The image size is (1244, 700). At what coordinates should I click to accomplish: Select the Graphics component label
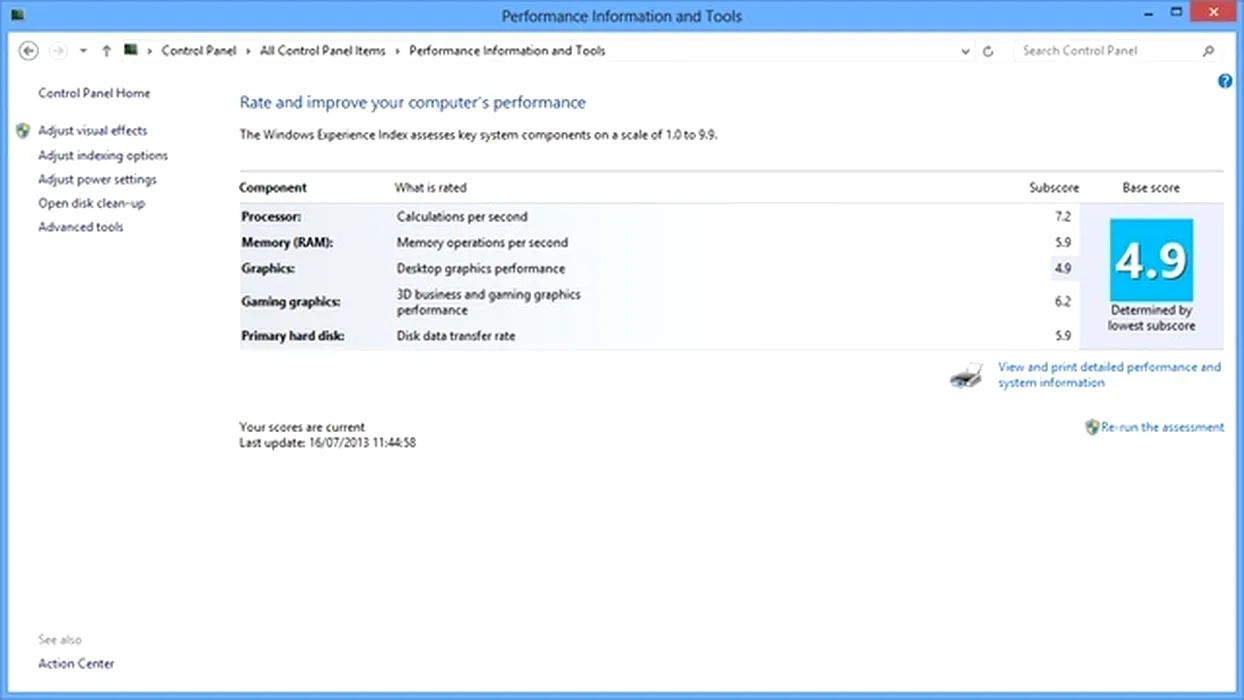pyautogui.click(x=268, y=268)
